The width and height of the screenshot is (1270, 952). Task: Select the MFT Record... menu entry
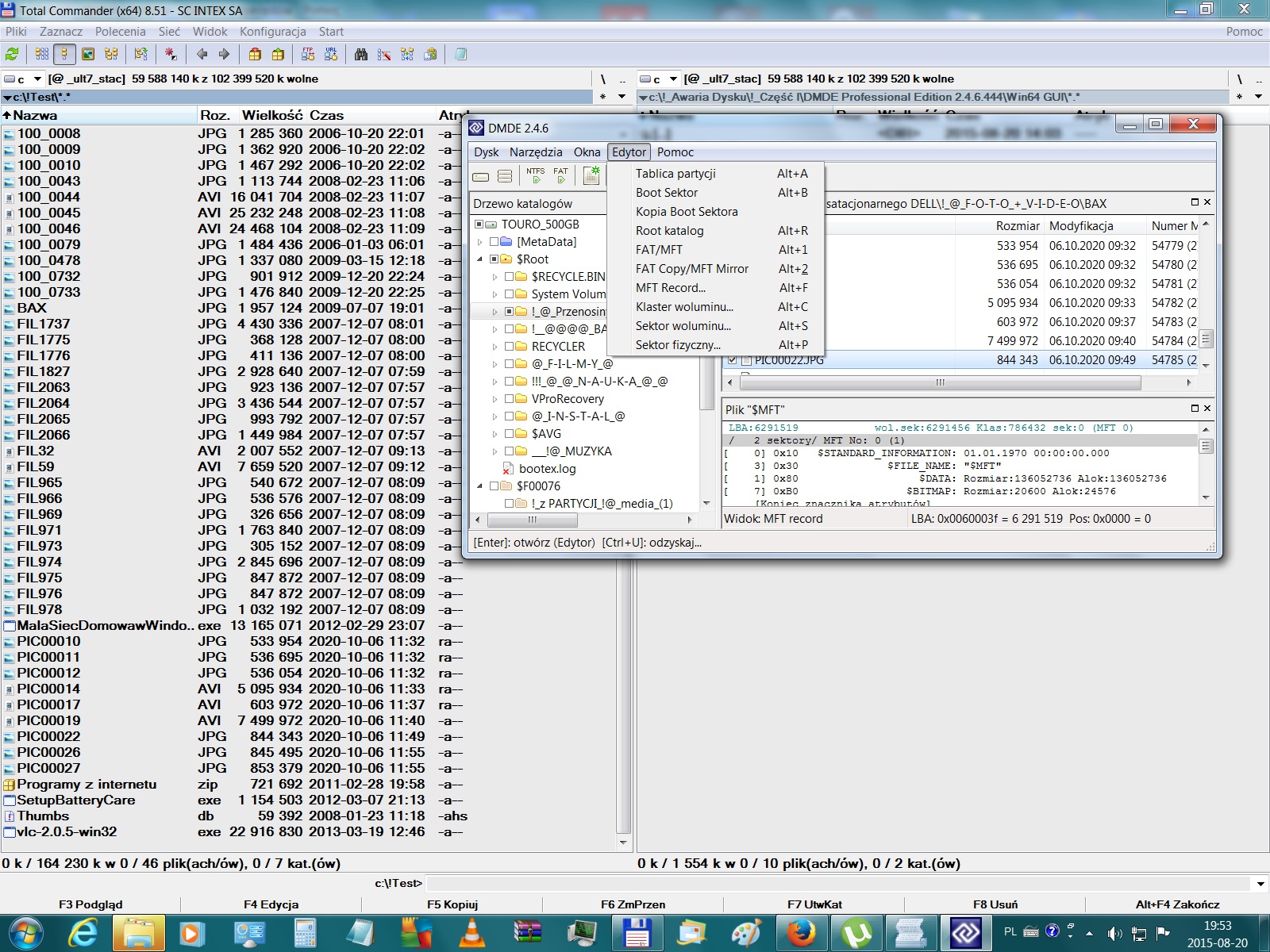tap(716, 288)
